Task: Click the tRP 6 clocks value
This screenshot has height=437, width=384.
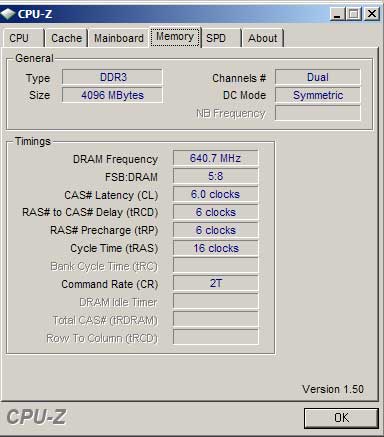Action: [216, 230]
